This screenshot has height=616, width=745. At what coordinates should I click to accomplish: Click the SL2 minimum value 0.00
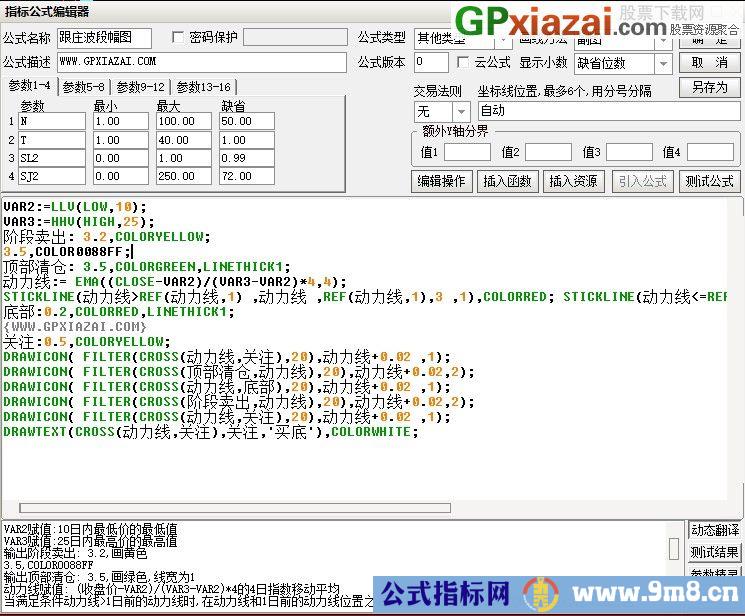click(x=121, y=158)
